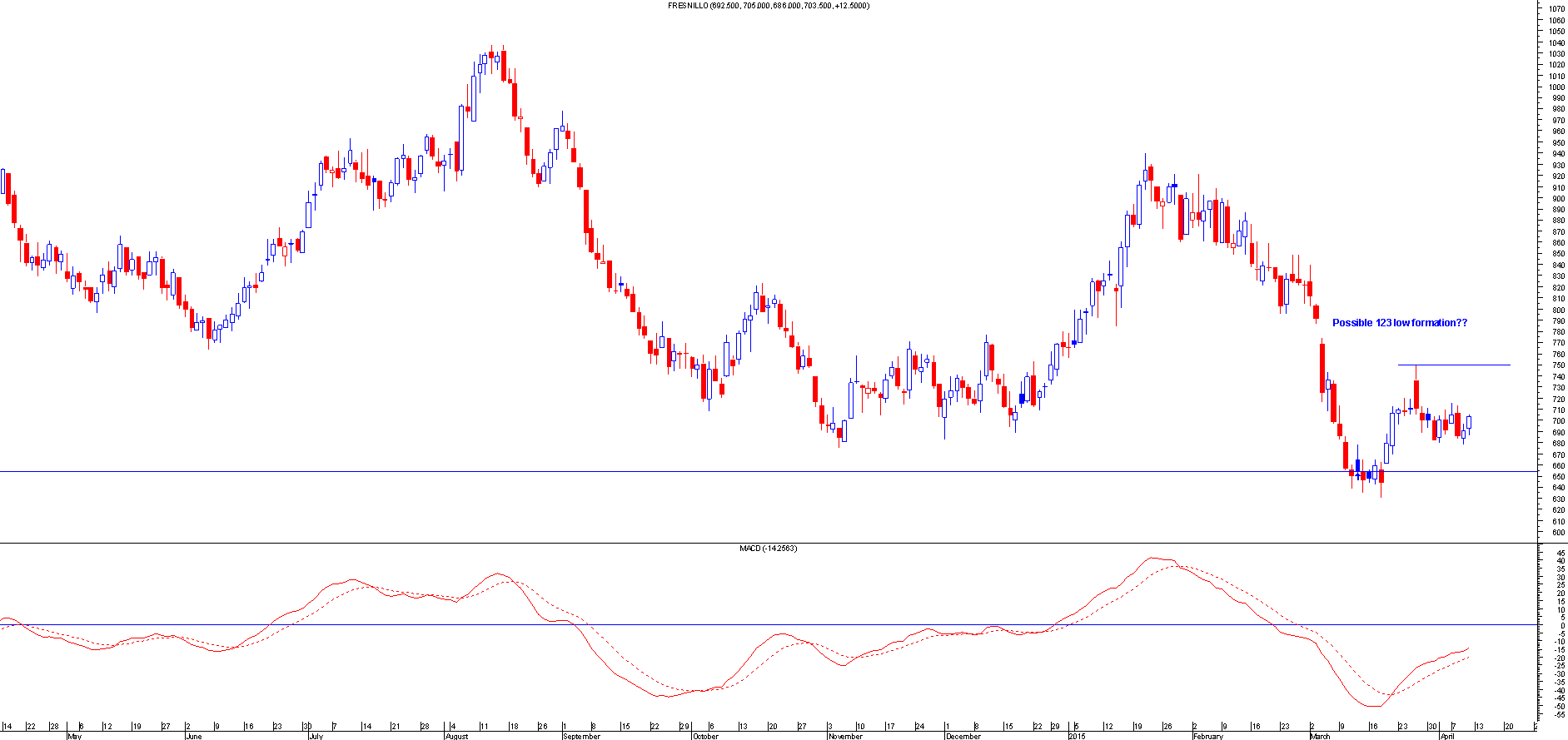Select the 'Possible 123 low formation??' annotation
The image size is (1568, 740).
[1399, 323]
